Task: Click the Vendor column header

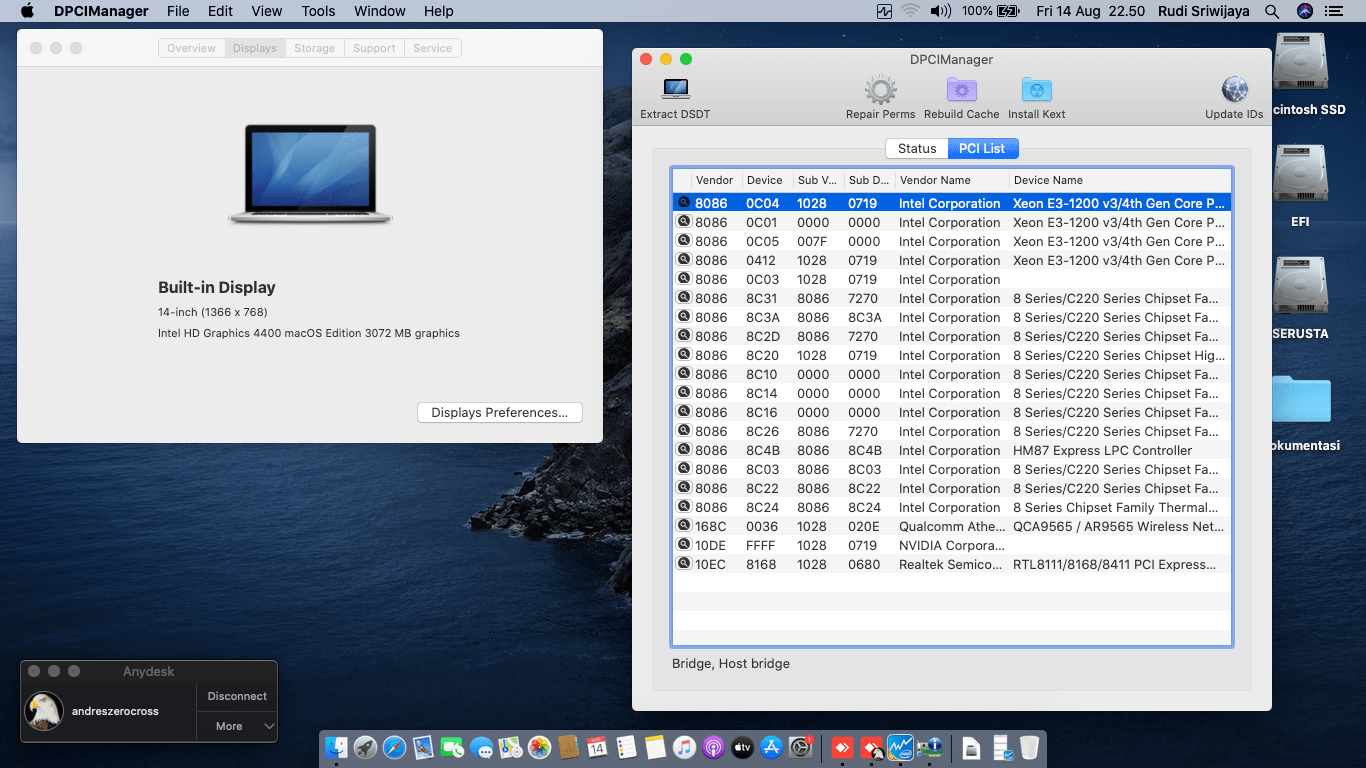Action: click(716, 180)
